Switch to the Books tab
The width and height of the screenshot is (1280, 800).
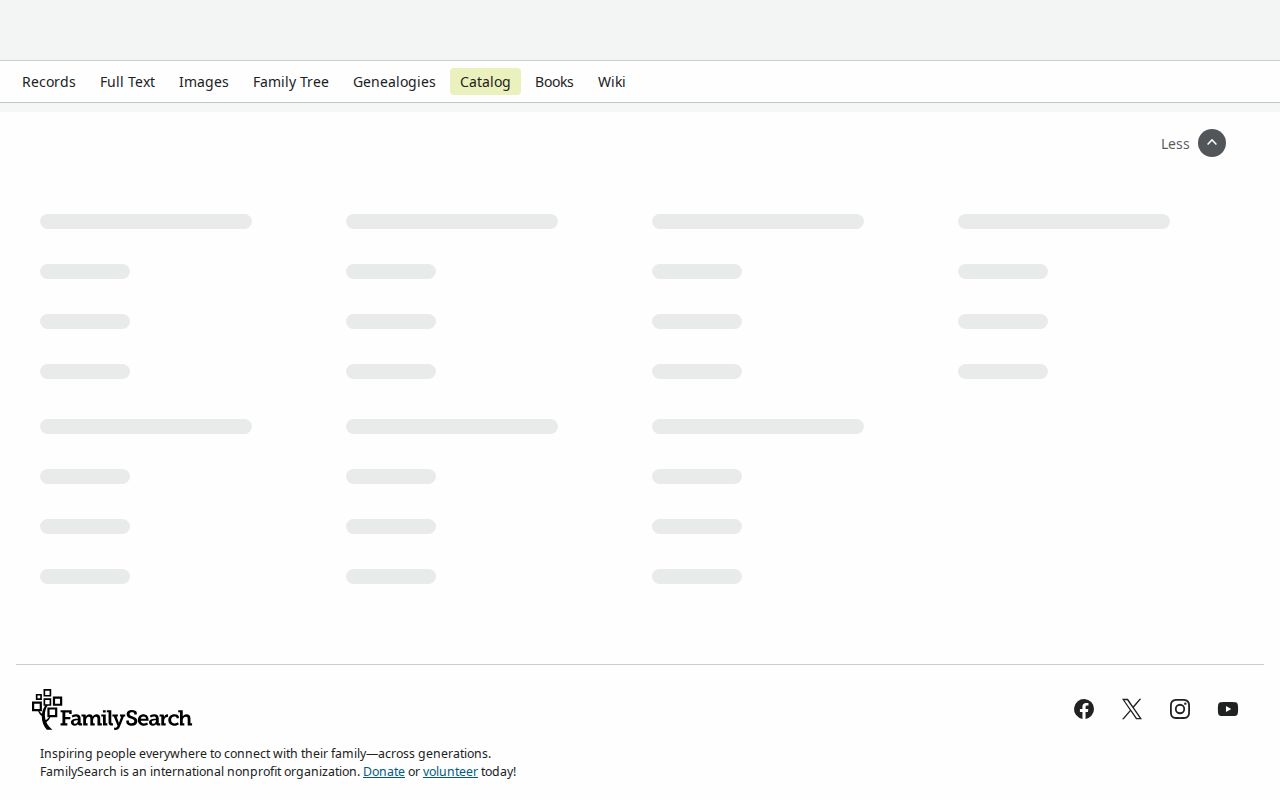(x=554, y=82)
